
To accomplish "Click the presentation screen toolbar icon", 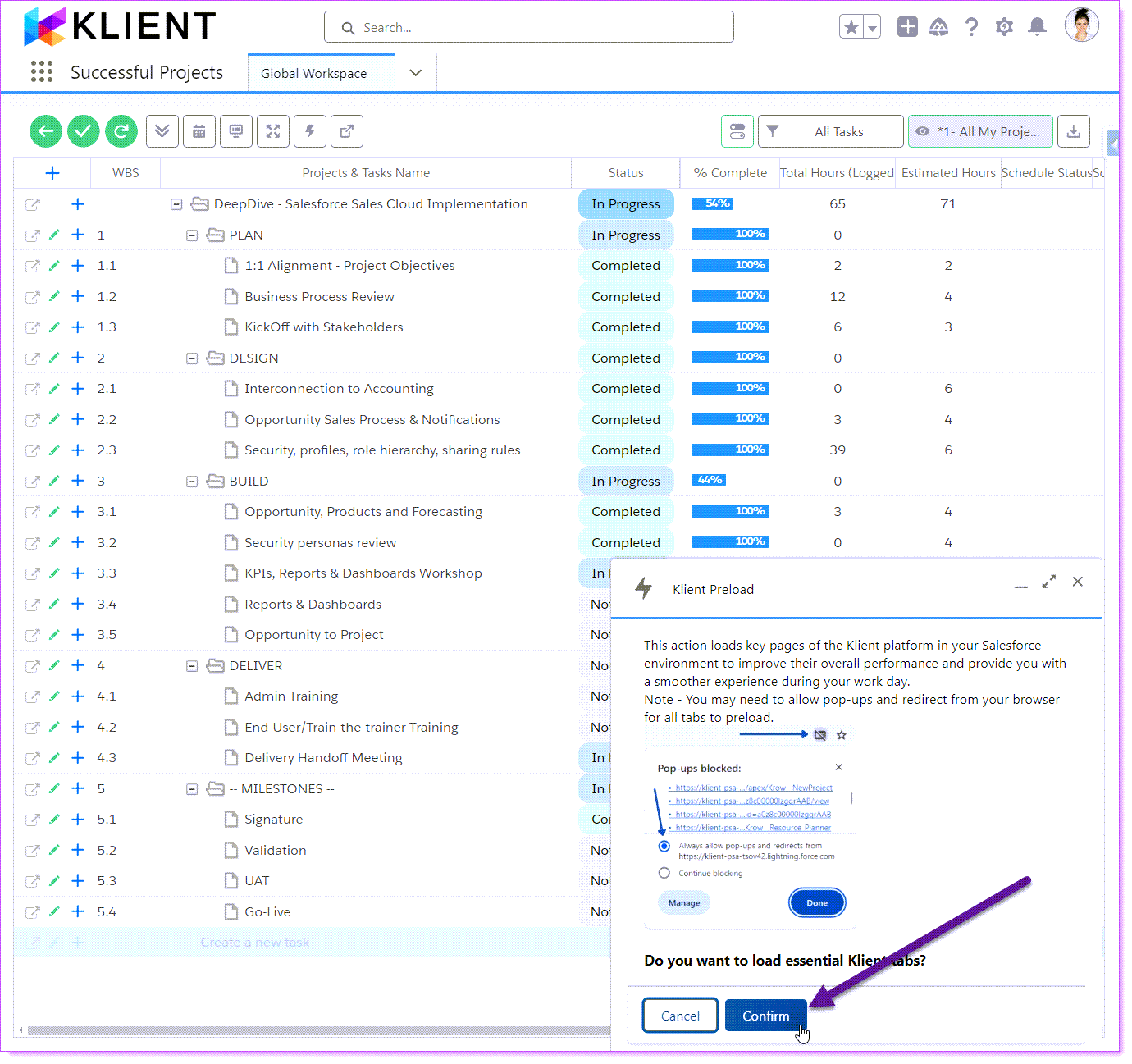I will pyautogui.click(x=236, y=131).
